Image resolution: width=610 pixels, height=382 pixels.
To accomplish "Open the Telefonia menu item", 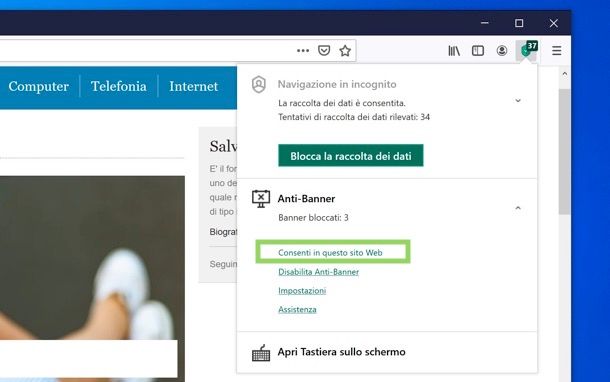I will 119,86.
